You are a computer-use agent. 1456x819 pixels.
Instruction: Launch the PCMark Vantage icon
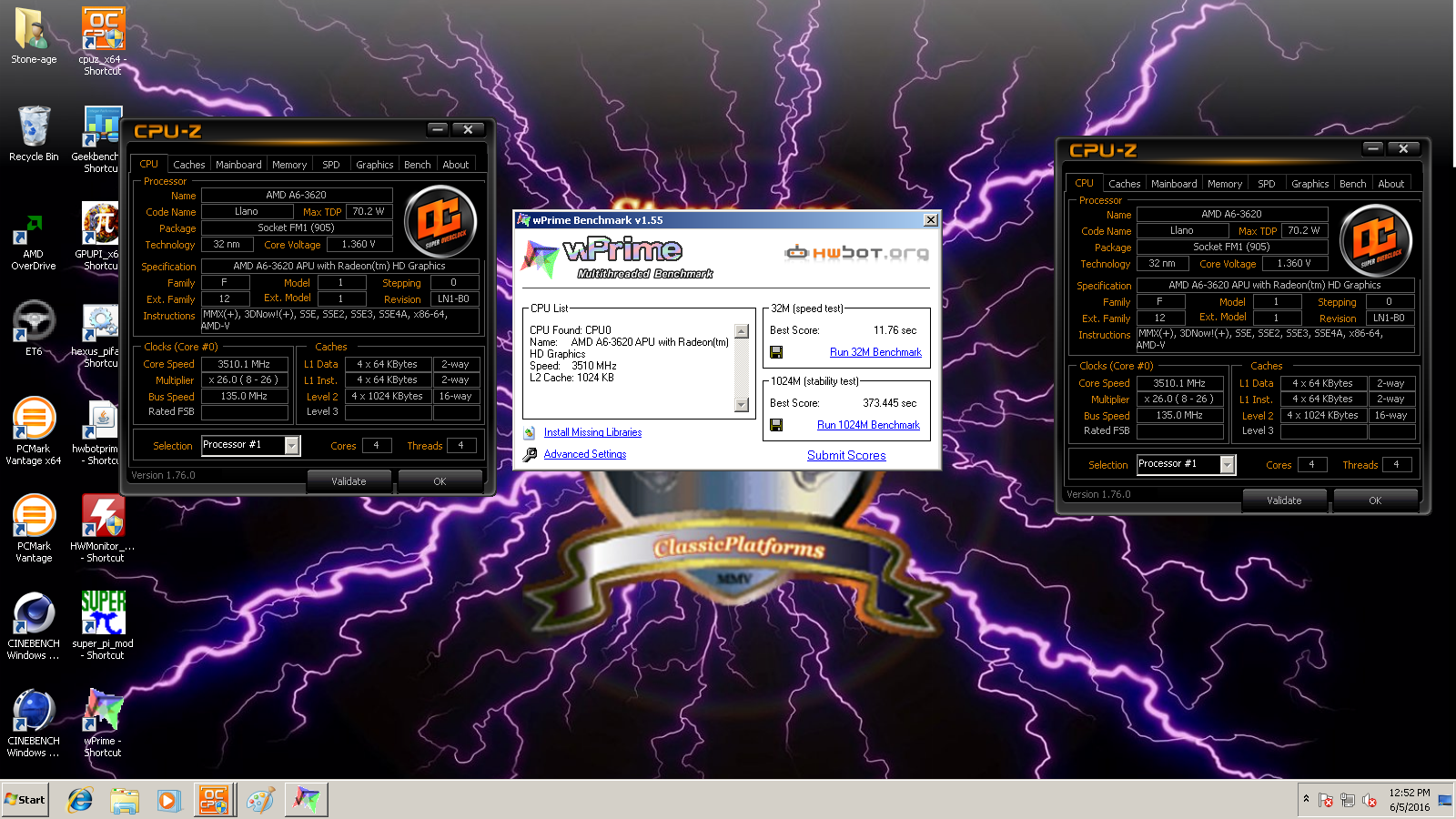(x=34, y=528)
